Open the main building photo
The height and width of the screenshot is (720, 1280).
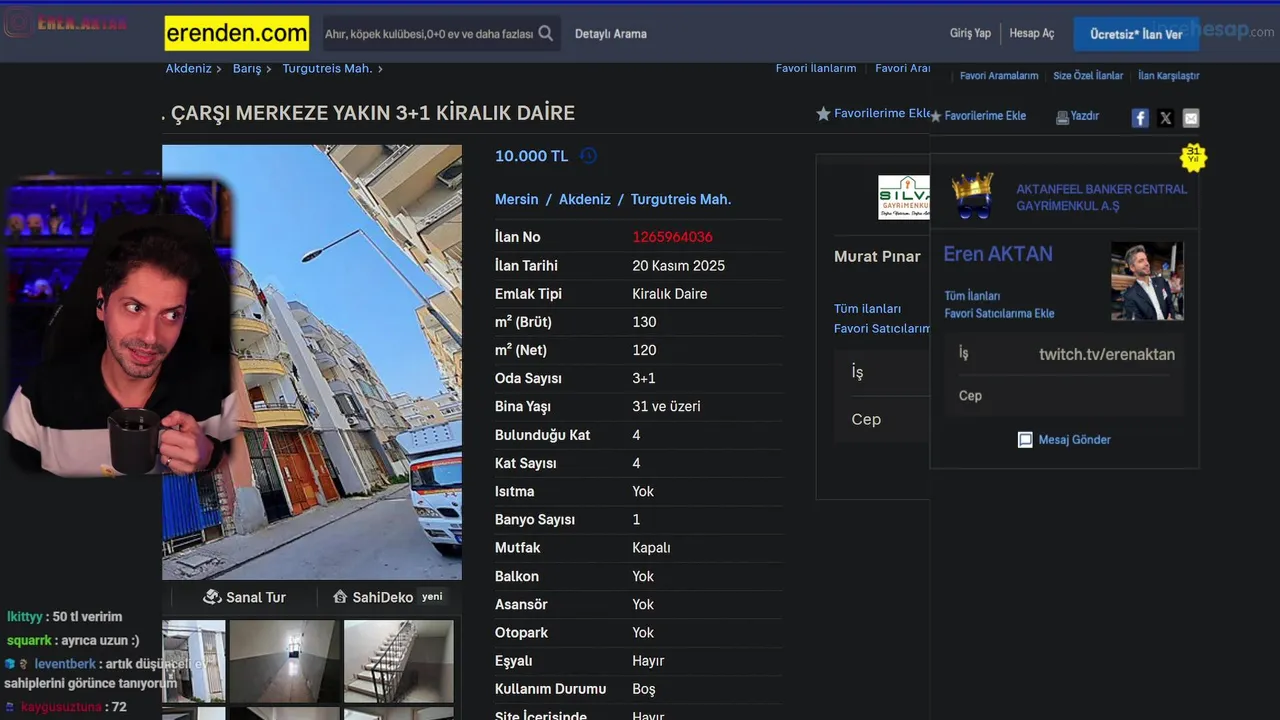point(312,362)
